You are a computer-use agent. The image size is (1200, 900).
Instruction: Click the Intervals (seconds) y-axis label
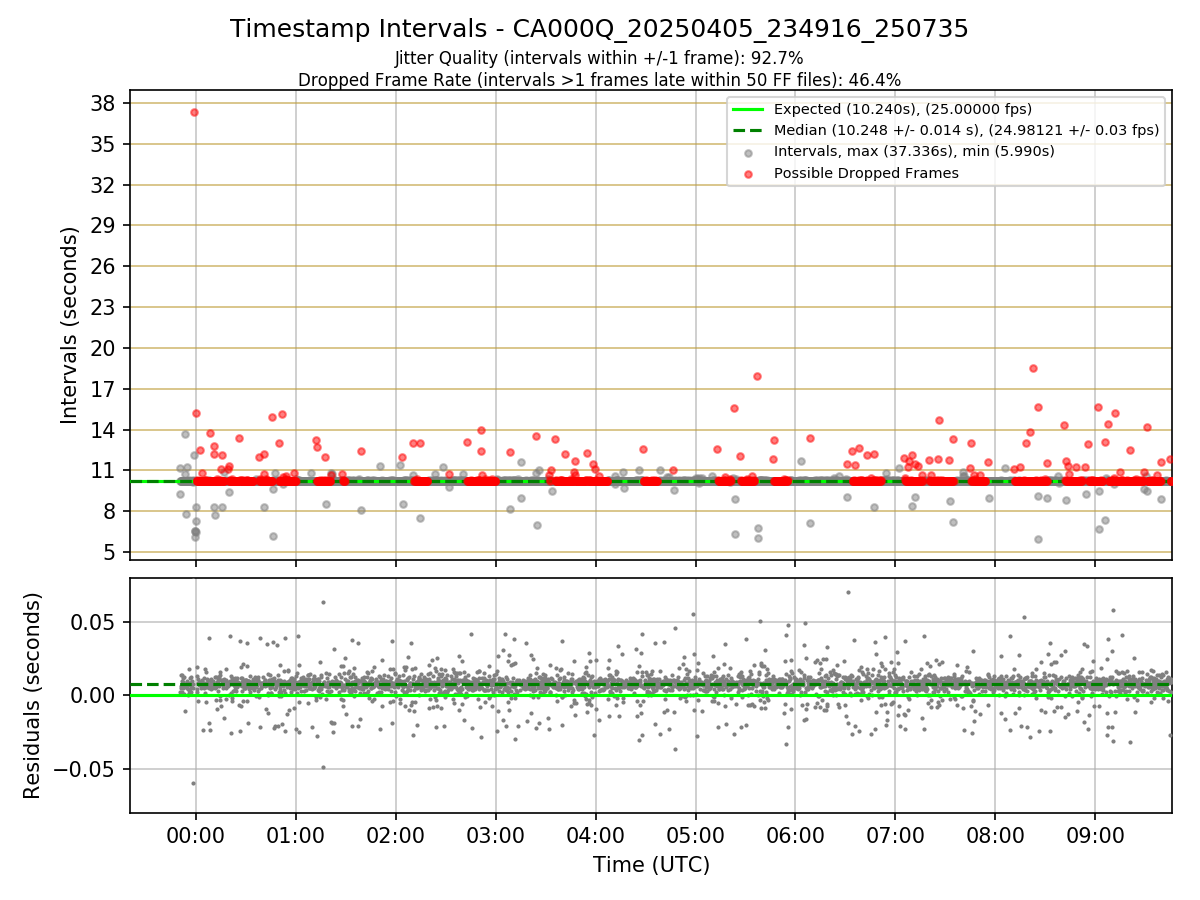(x=69, y=325)
